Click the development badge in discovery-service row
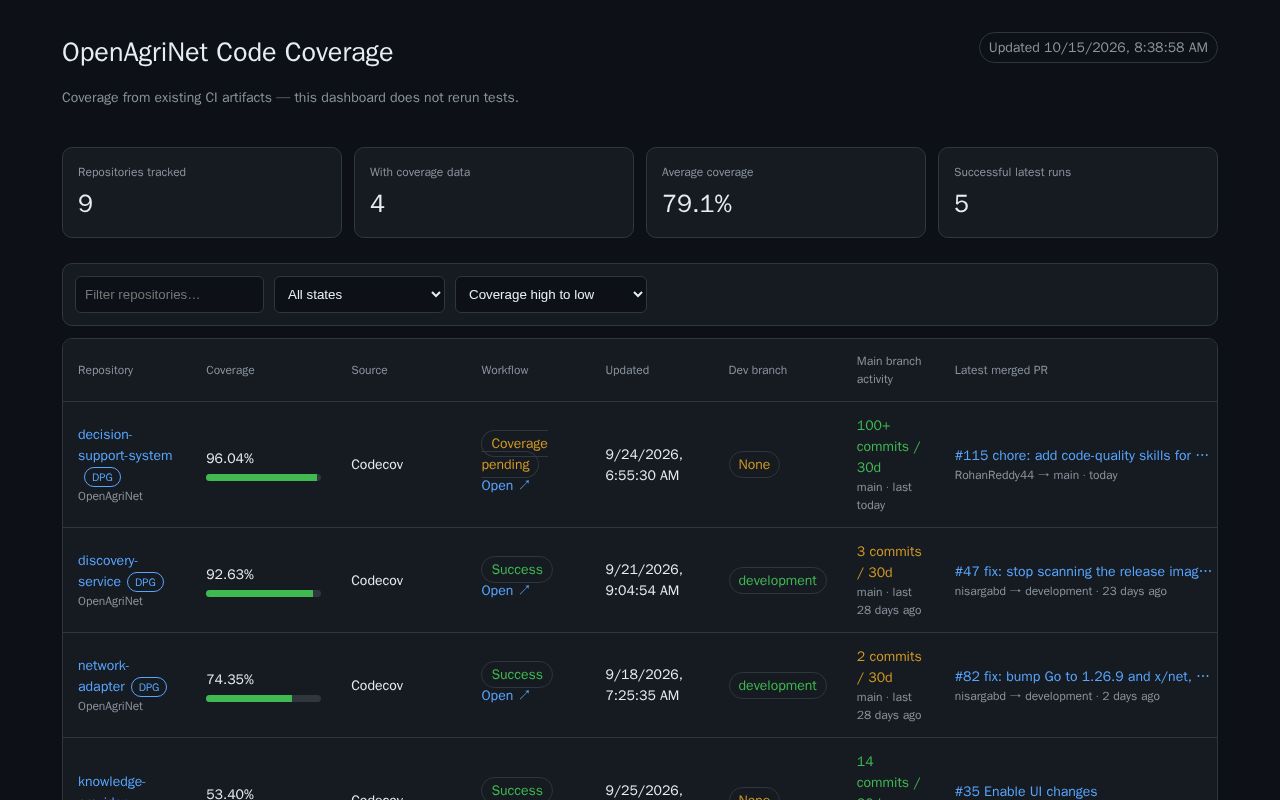This screenshot has height=800, width=1280. (777, 580)
